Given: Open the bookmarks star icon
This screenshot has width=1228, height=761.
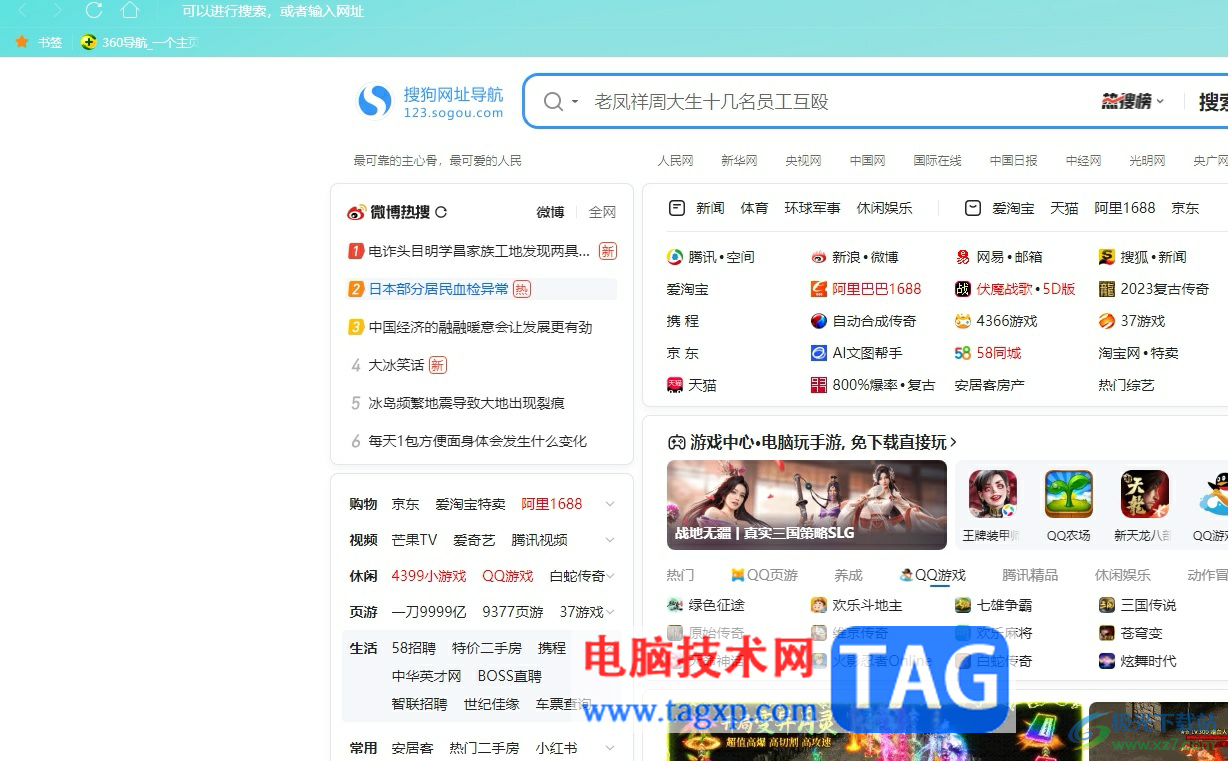Looking at the screenshot, I should click(x=22, y=42).
